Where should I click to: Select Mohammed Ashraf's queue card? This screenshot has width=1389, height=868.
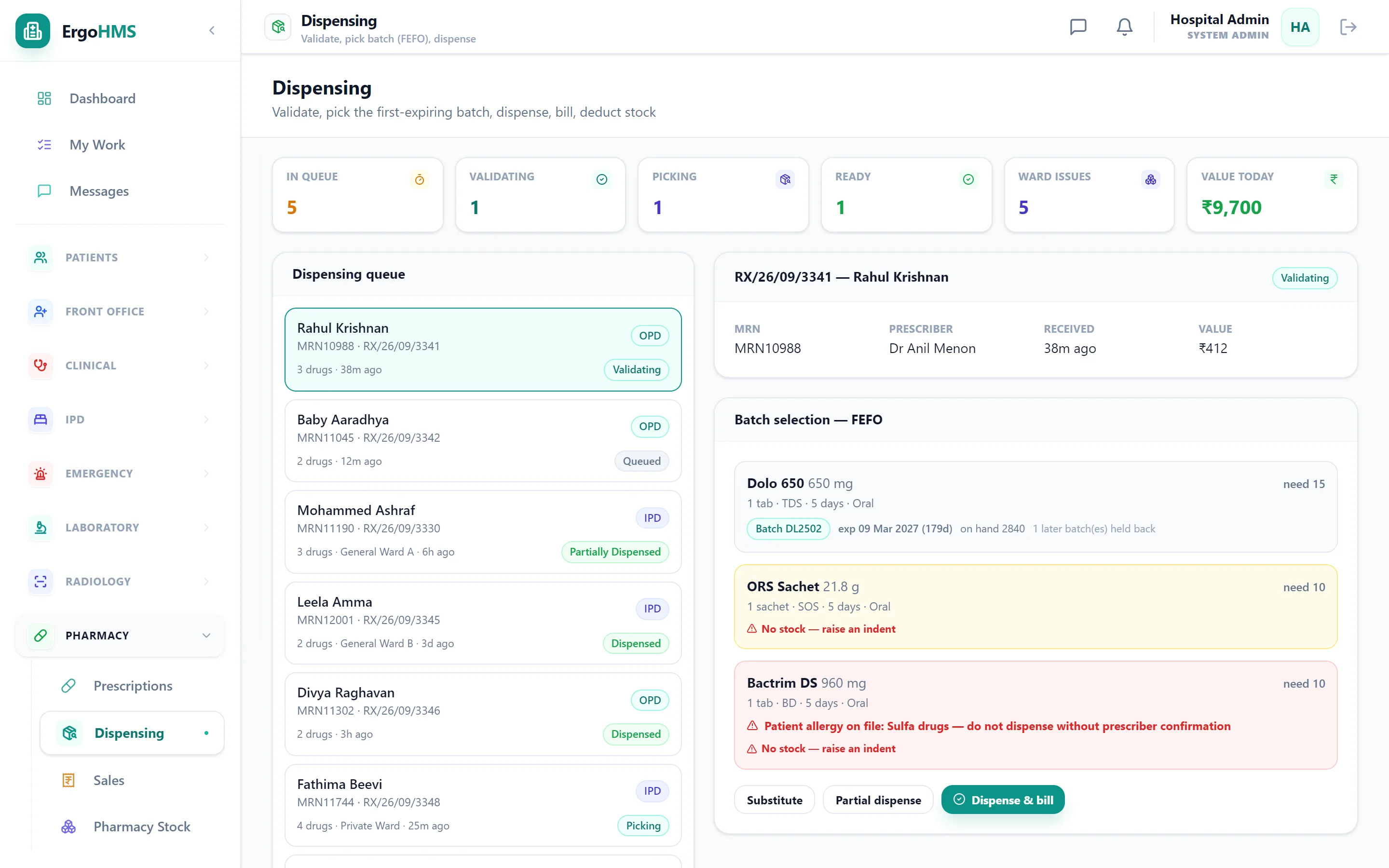click(483, 531)
